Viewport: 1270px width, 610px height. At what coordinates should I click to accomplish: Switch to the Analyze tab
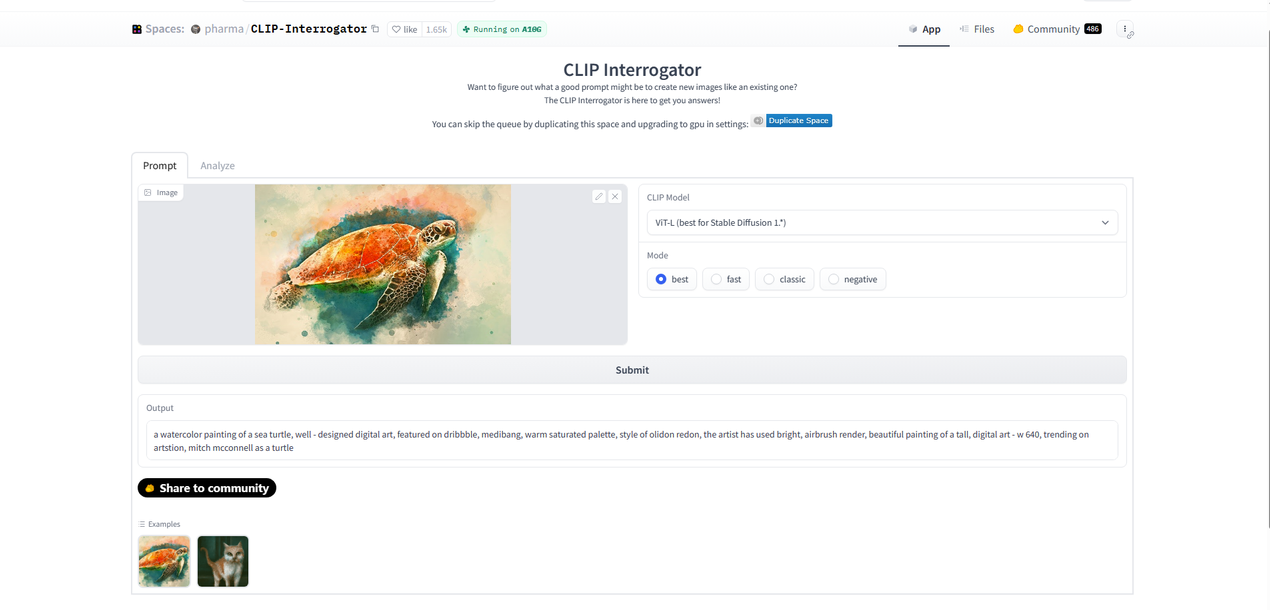217,165
